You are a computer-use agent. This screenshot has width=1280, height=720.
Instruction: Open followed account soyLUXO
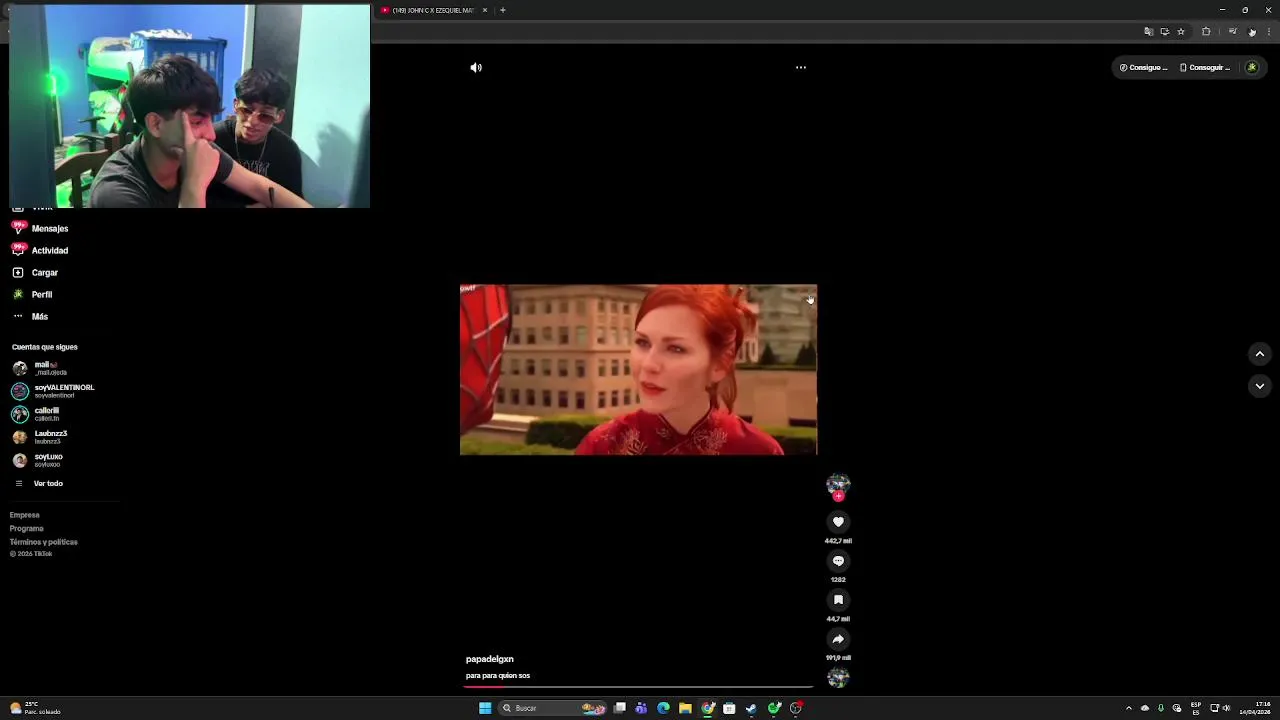coord(38,460)
